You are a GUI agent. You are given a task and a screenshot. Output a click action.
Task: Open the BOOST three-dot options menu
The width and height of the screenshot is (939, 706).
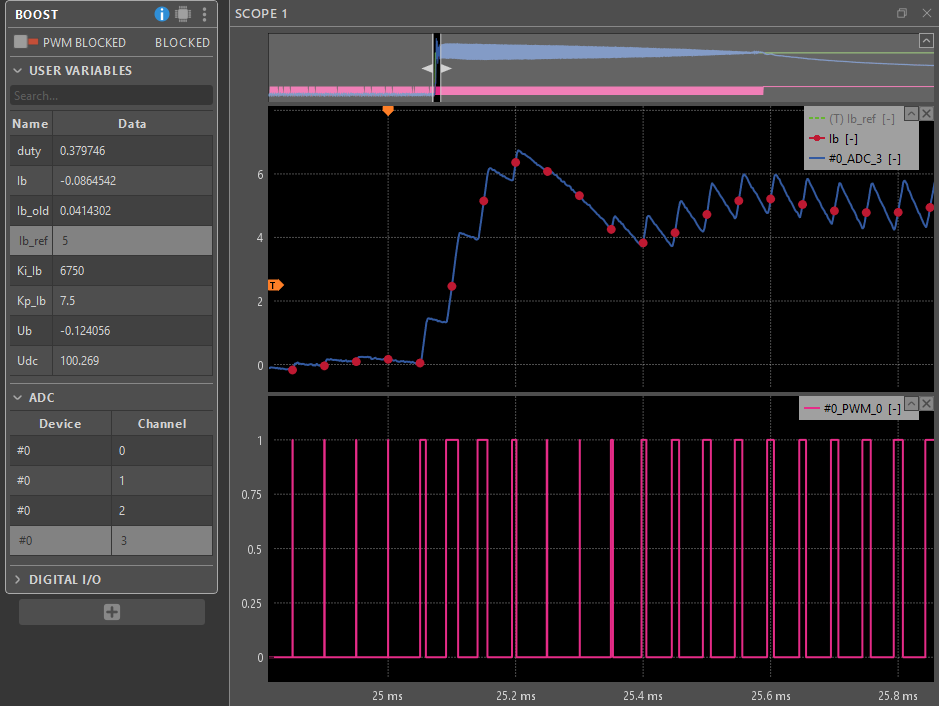[x=204, y=14]
